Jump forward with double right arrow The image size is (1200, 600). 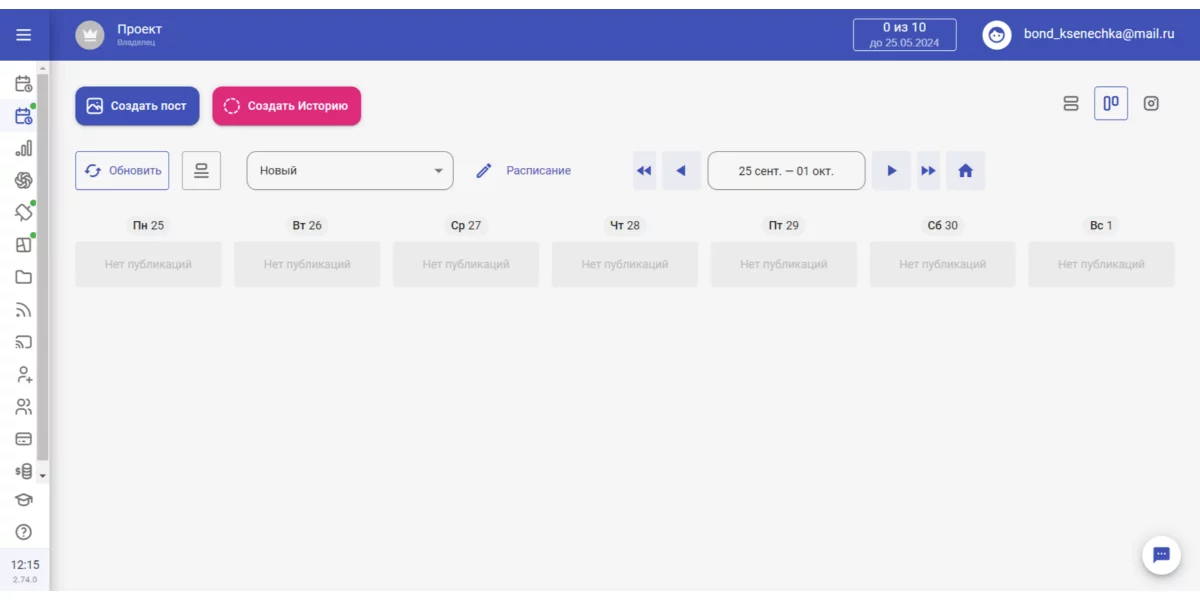tap(929, 171)
